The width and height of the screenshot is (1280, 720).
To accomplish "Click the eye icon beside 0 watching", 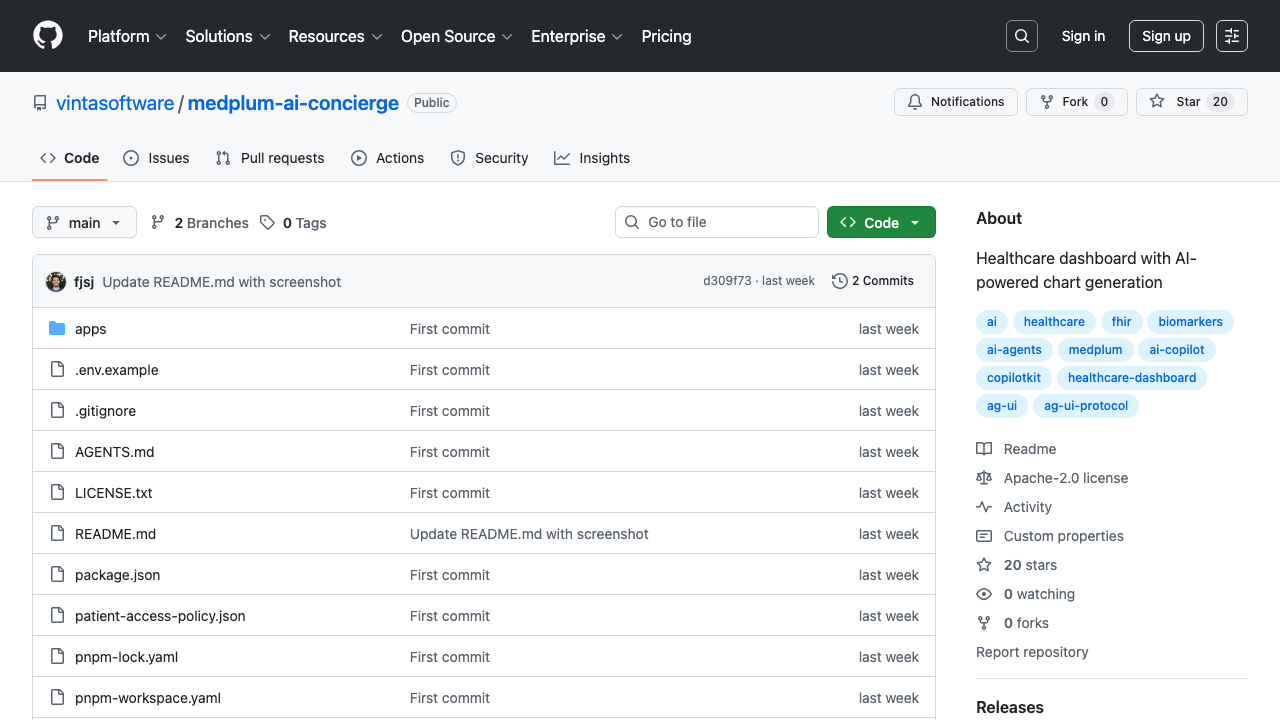I will tap(984, 594).
